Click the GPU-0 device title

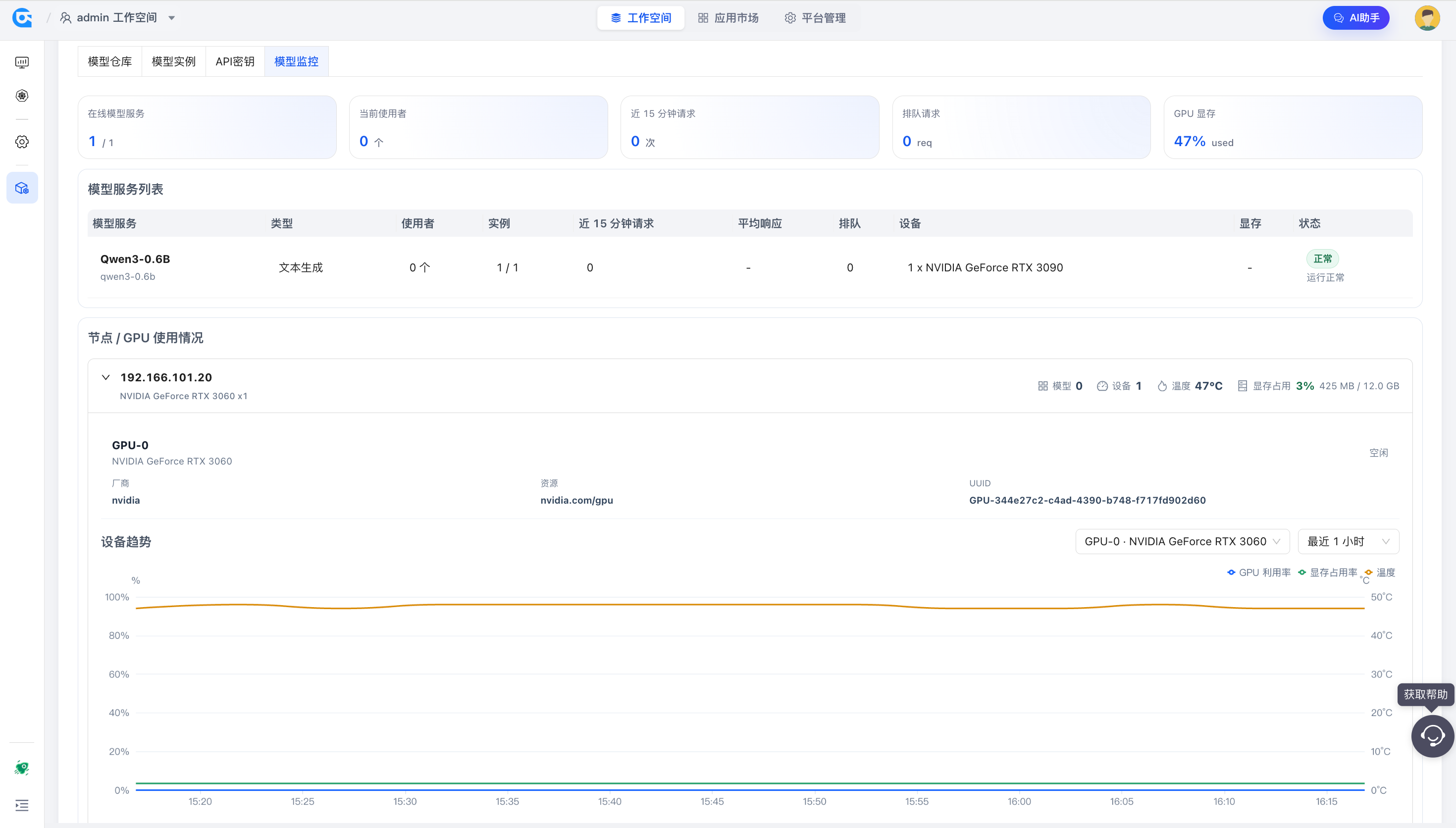[130, 445]
